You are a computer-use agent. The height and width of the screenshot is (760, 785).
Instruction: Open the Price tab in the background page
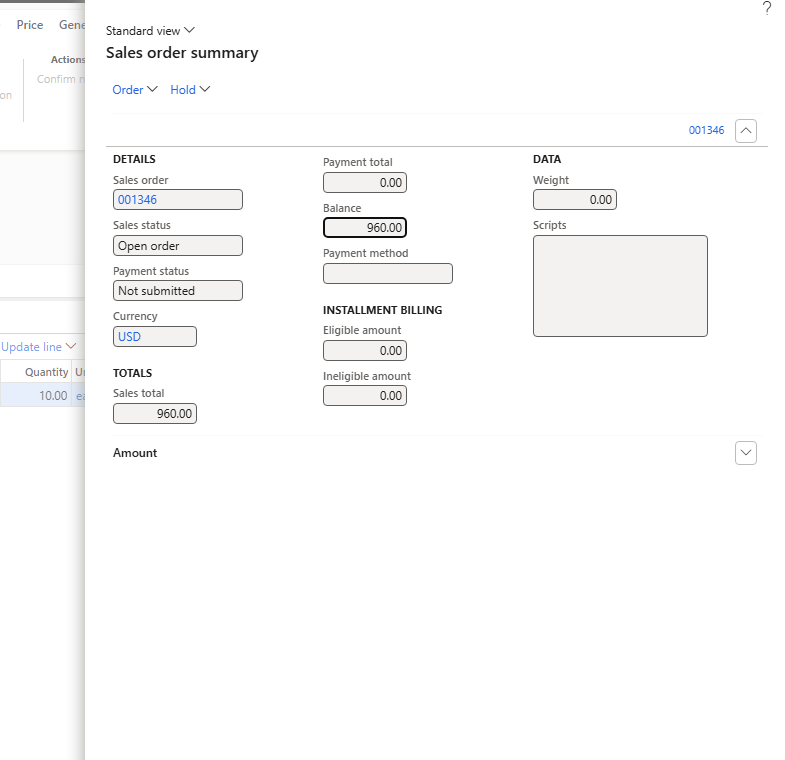coord(30,25)
